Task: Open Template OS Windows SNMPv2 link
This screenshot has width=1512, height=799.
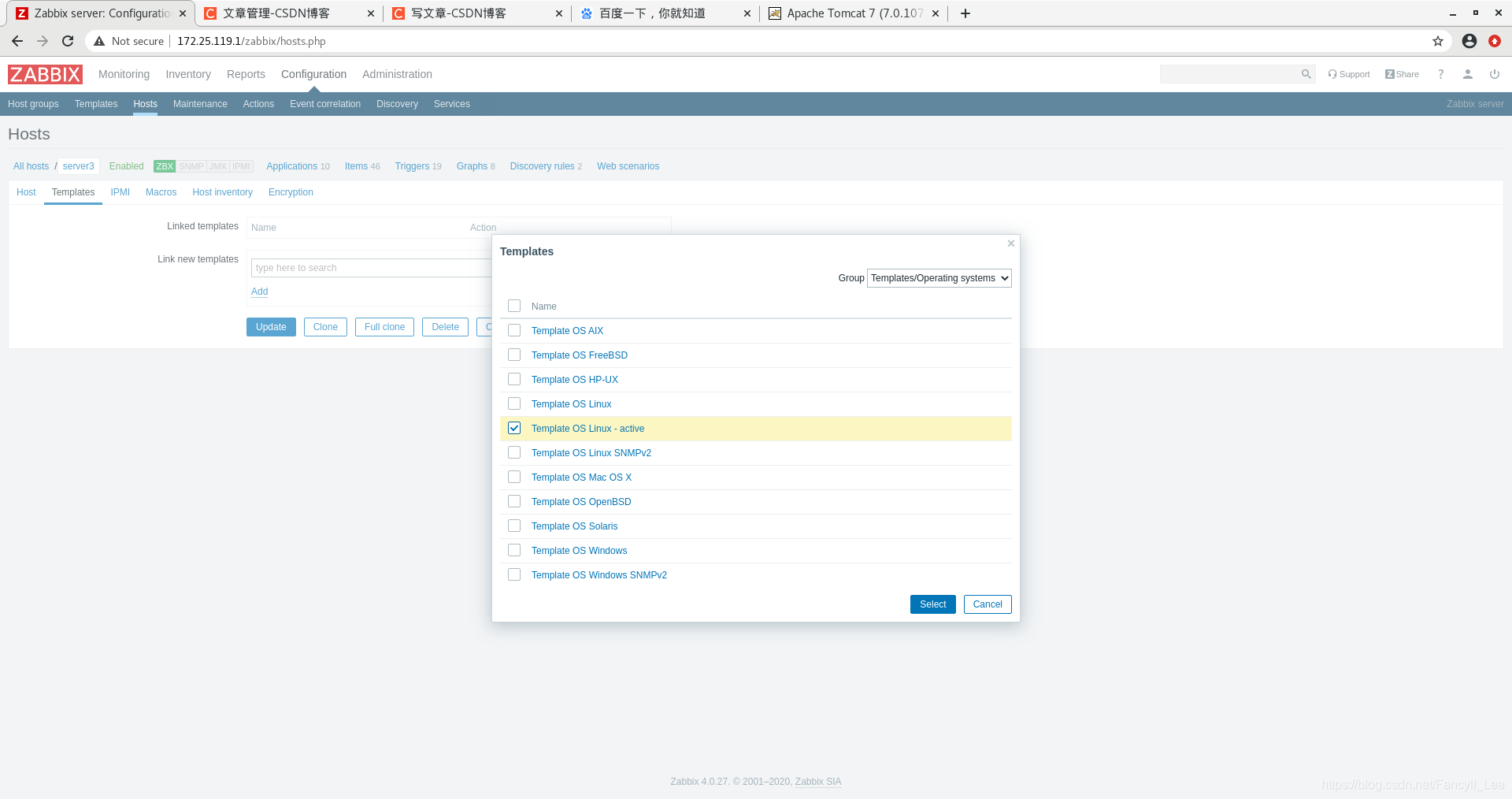Action: coord(599,575)
